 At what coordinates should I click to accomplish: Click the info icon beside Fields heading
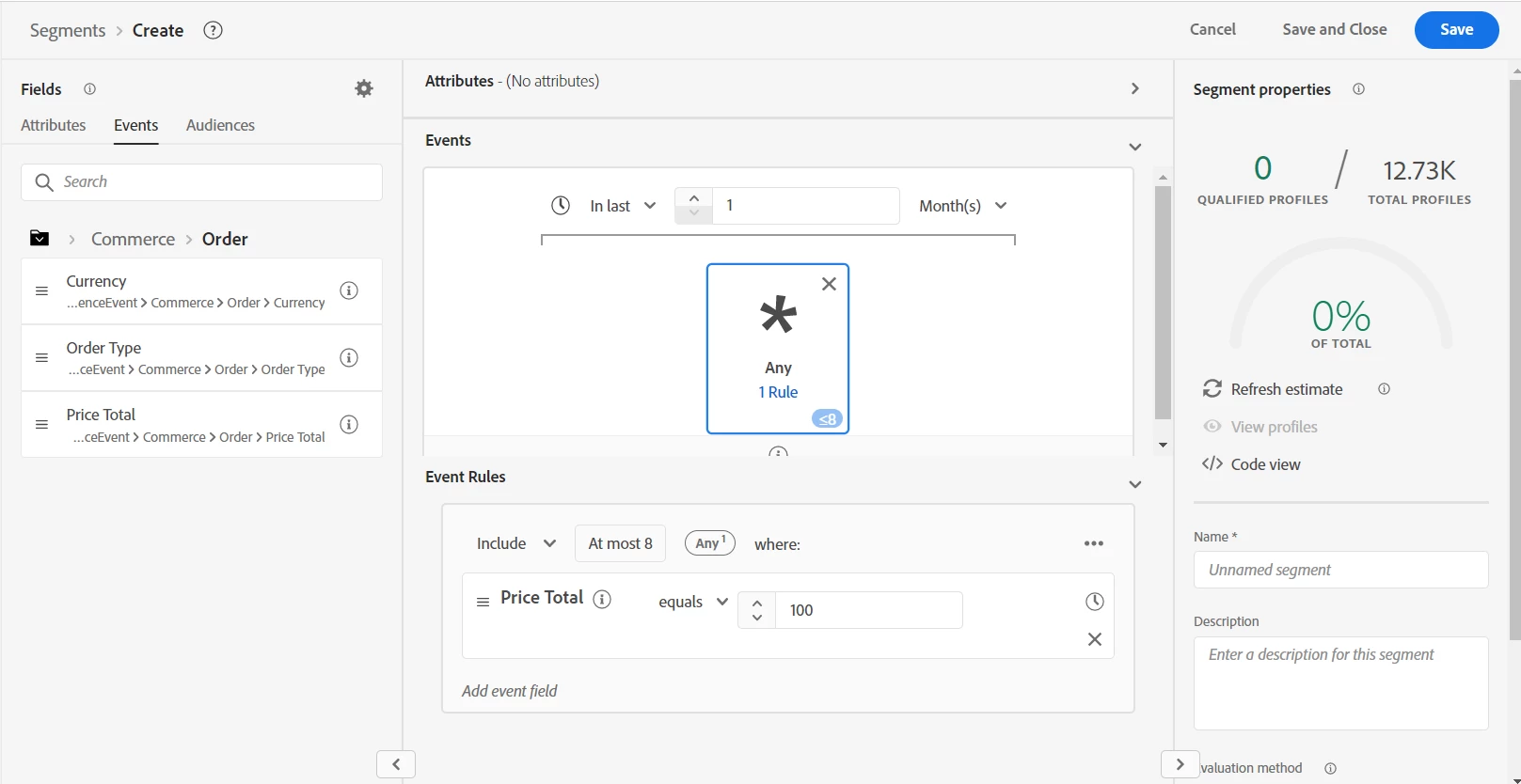point(90,89)
